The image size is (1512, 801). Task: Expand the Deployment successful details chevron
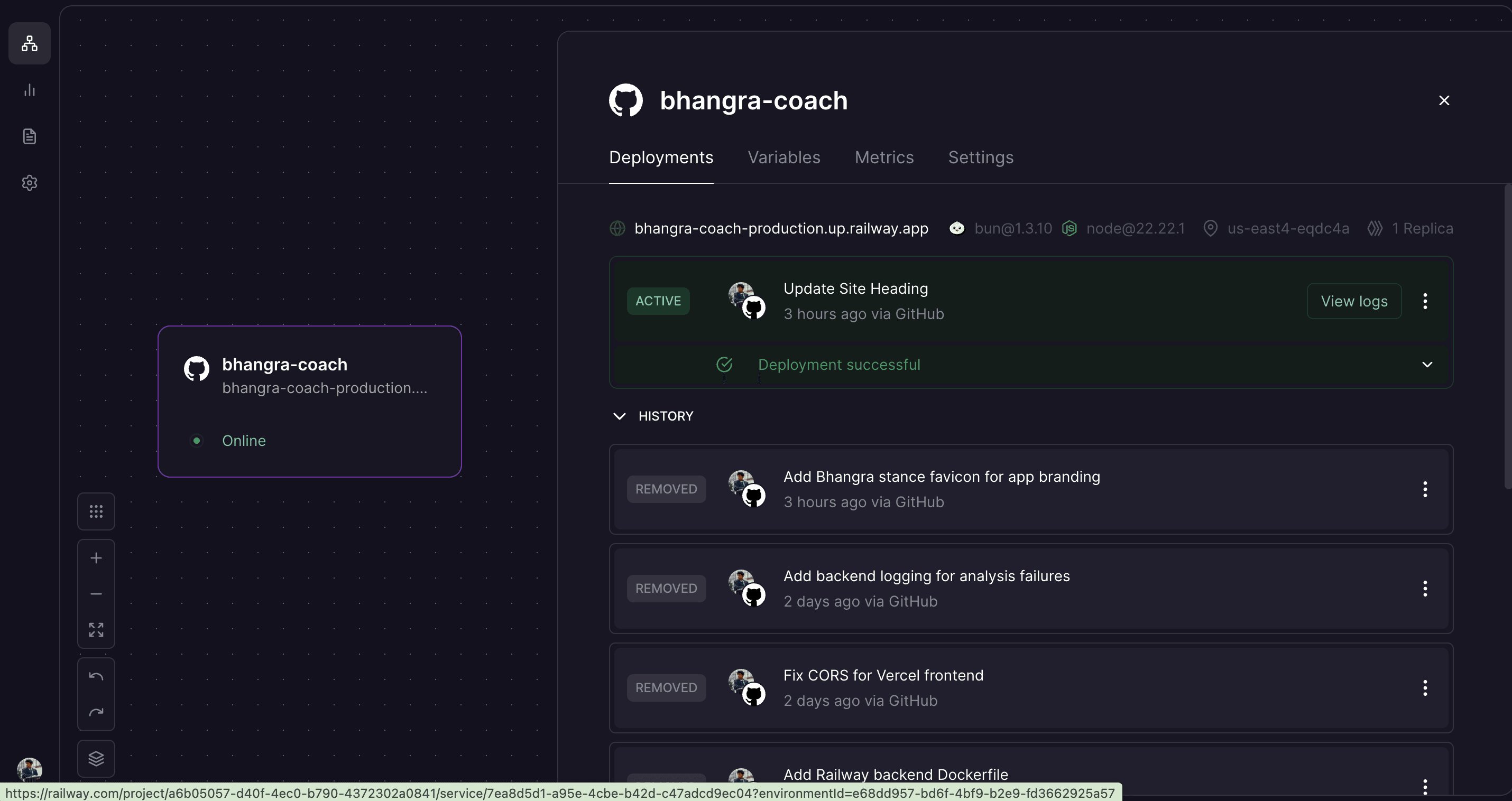click(1427, 365)
